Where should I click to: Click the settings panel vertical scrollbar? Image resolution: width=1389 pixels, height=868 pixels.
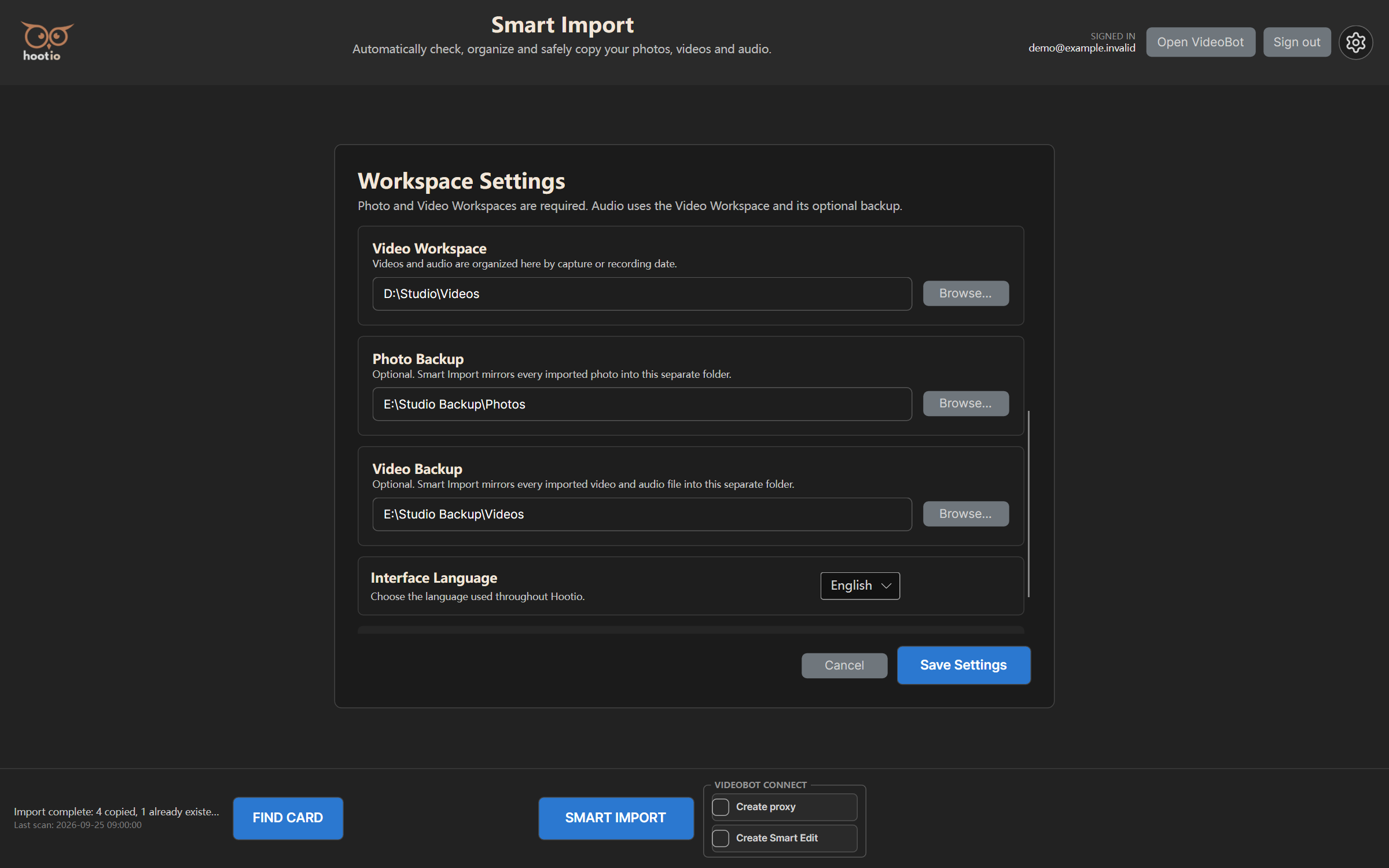point(1028,503)
